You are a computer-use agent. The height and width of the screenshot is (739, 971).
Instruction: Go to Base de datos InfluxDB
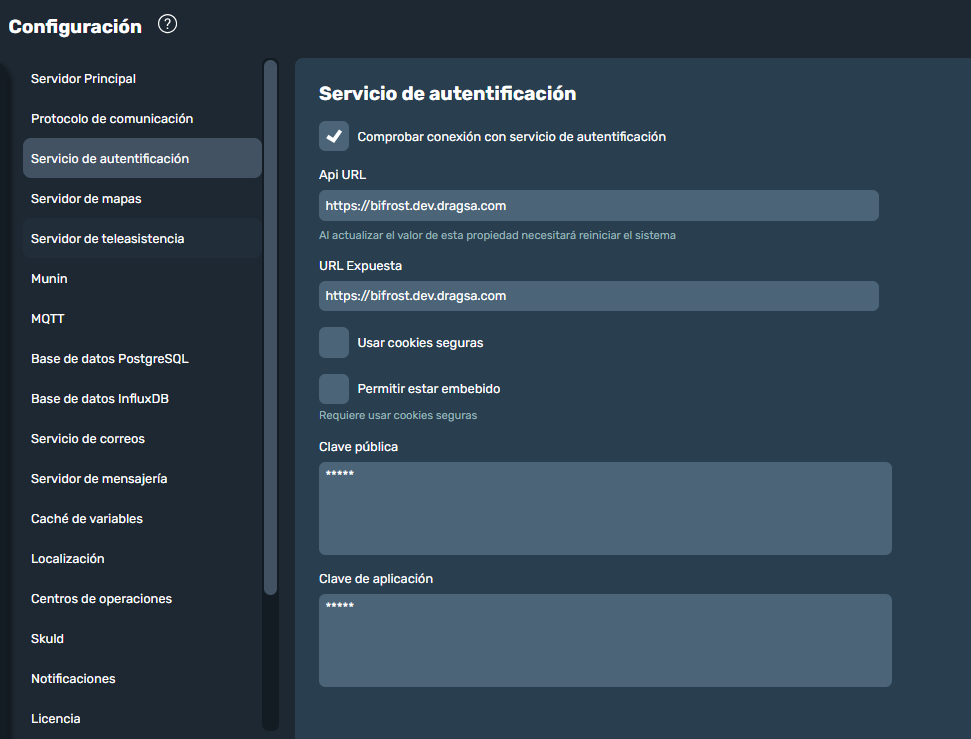(x=142, y=398)
